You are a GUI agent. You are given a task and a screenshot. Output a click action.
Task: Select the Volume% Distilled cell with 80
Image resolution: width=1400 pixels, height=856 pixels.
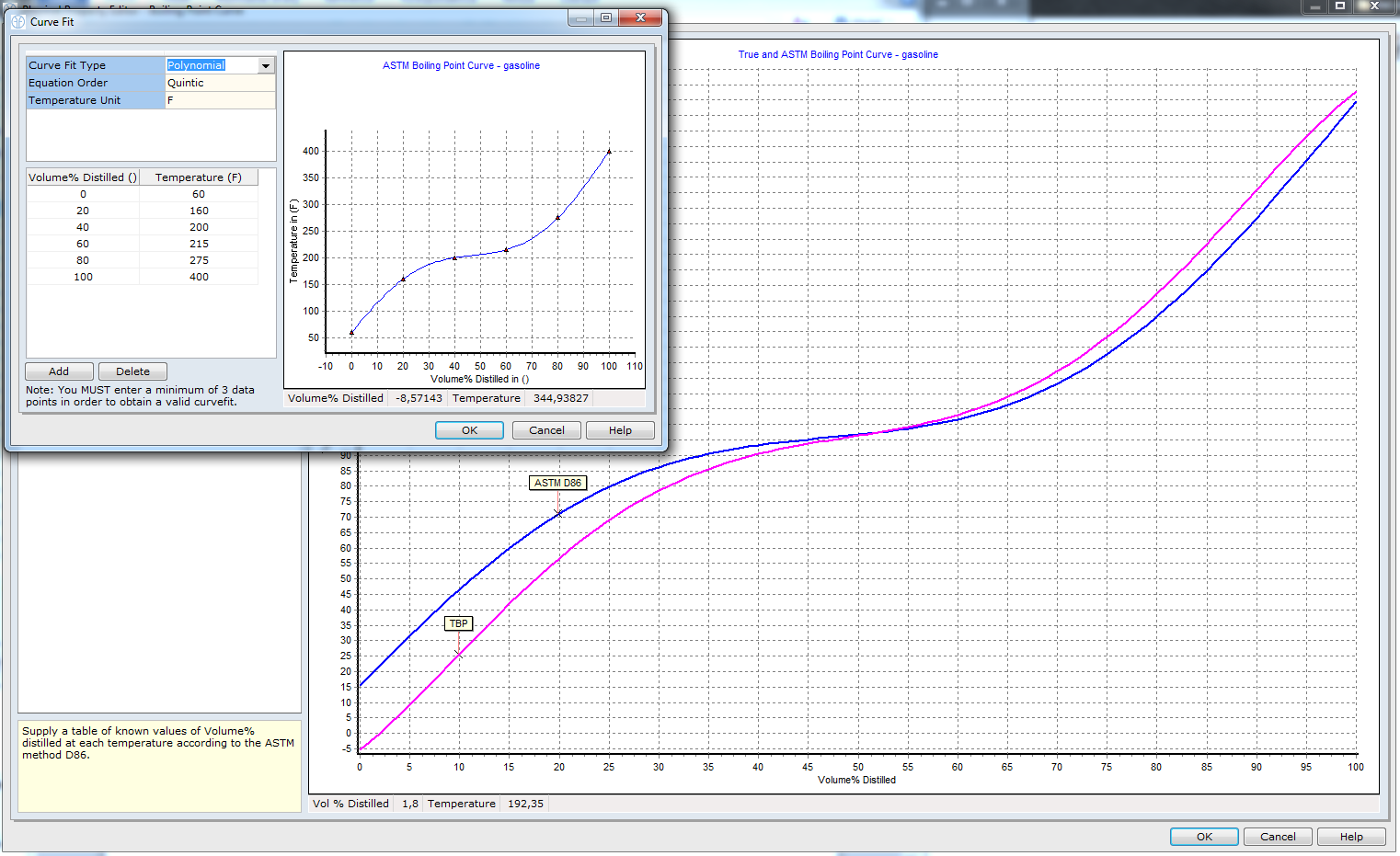tap(83, 260)
